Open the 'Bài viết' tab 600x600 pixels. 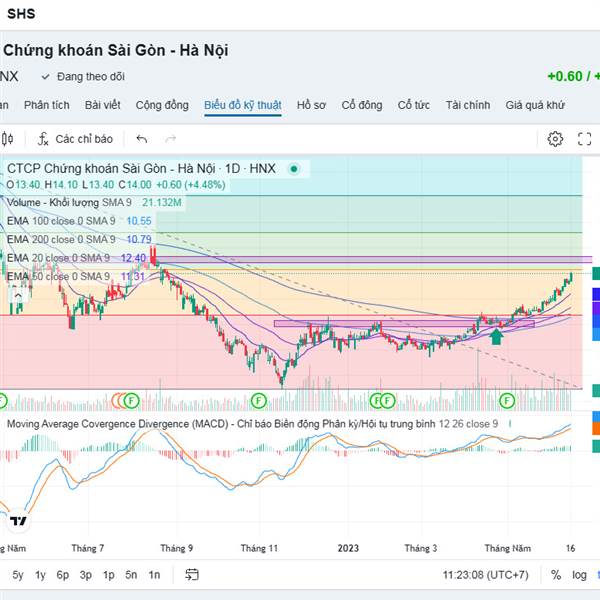[103, 105]
